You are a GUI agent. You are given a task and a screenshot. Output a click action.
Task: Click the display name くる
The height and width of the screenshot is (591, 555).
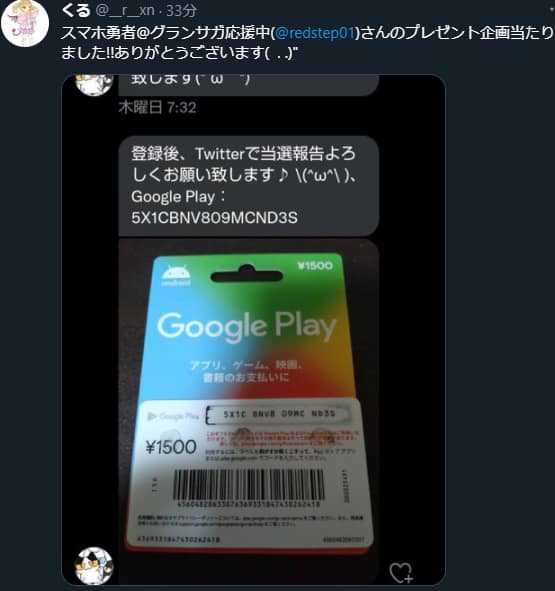pyautogui.click(x=75, y=10)
